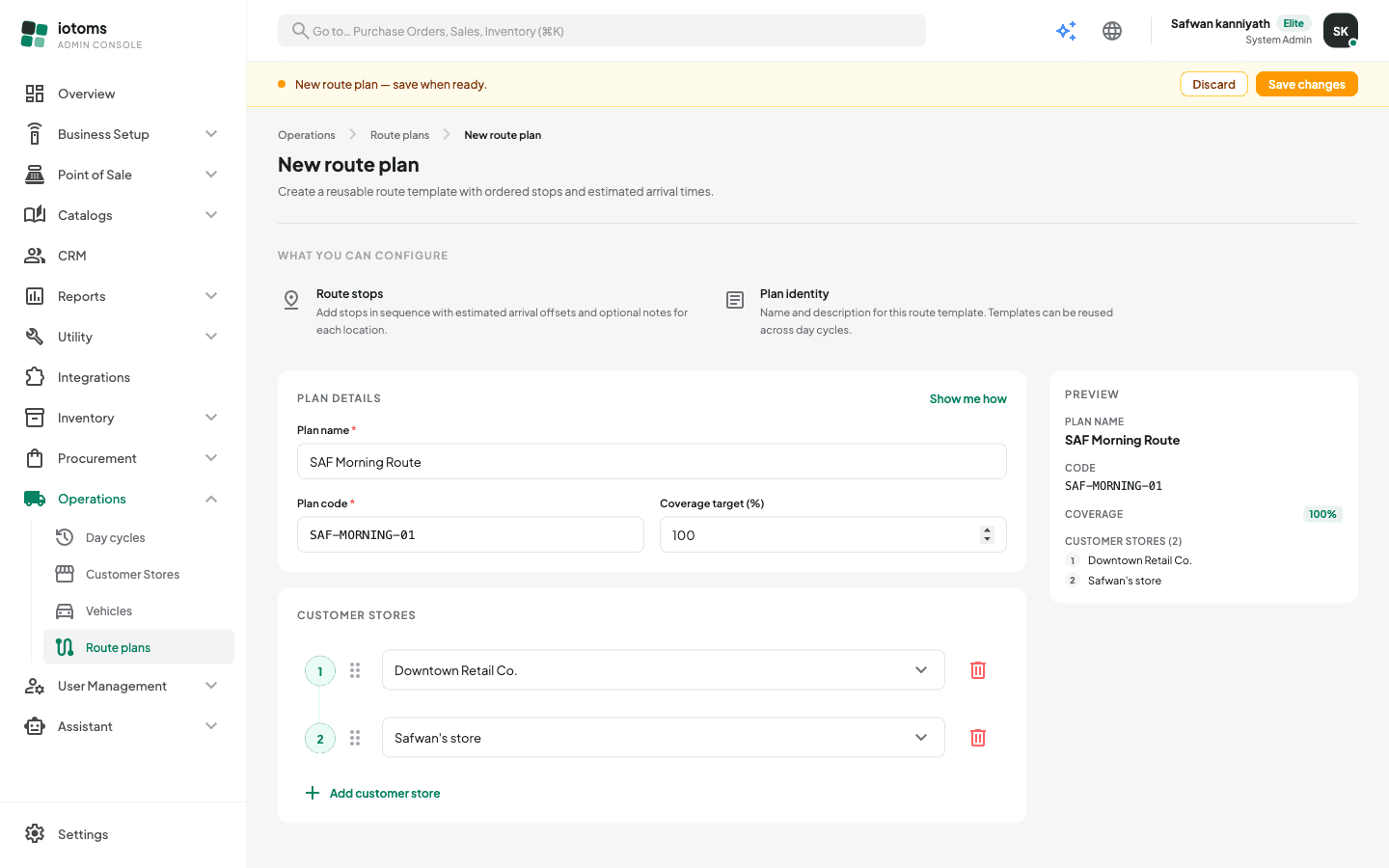Image resolution: width=1389 pixels, height=868 pixels.
Task: Select Route plans in sidebar
Action: coord(139,647)
